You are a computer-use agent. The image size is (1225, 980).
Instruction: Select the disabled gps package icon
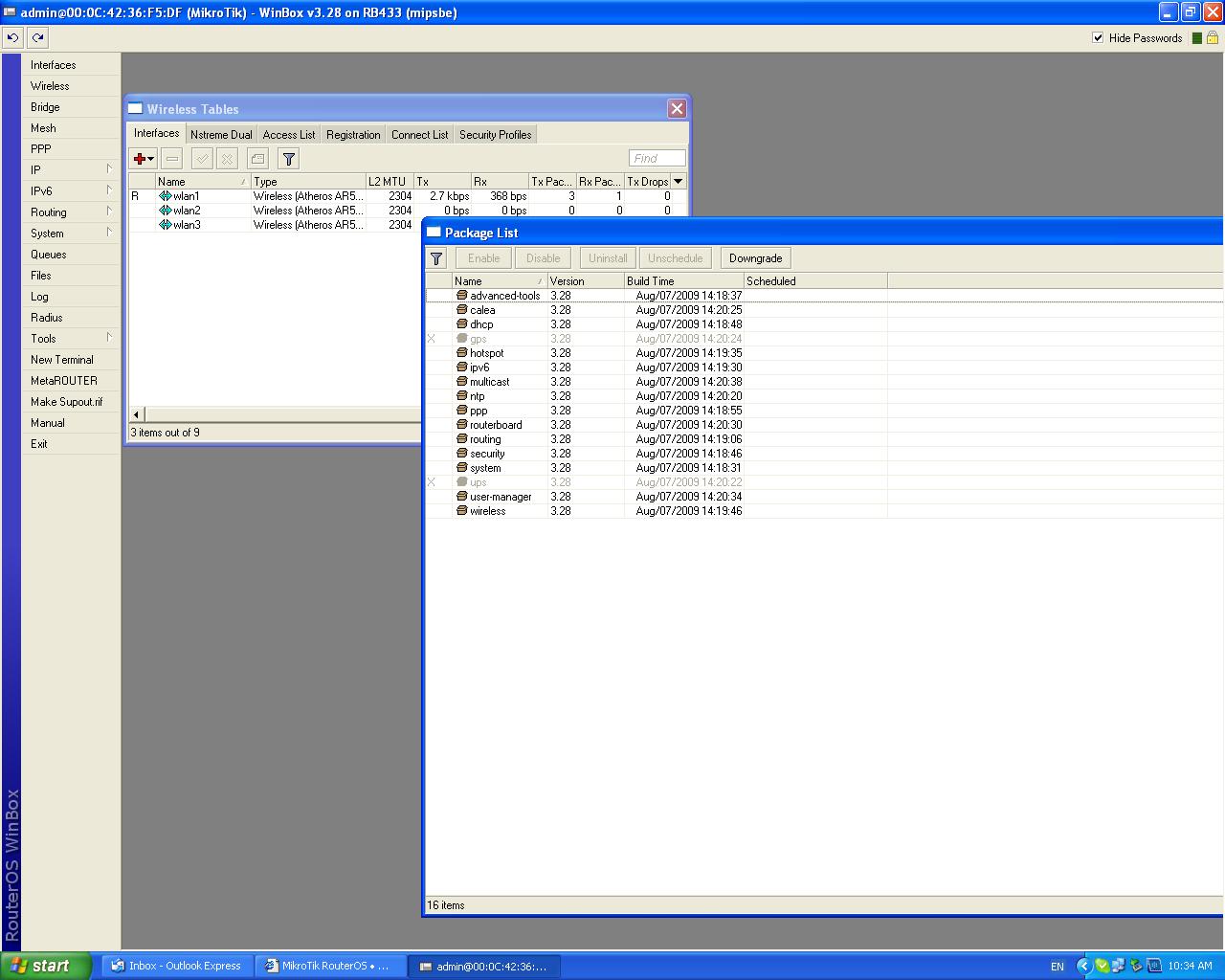[x=462, y=339]
